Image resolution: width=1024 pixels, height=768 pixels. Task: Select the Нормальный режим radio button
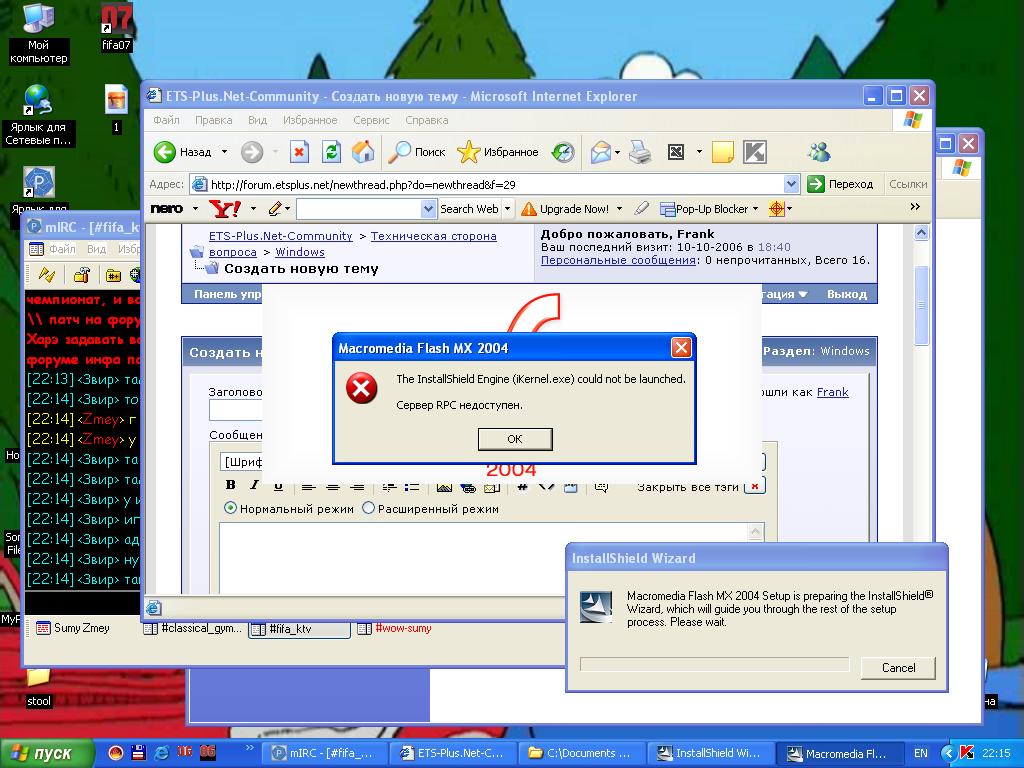click(x=231, y=508)
